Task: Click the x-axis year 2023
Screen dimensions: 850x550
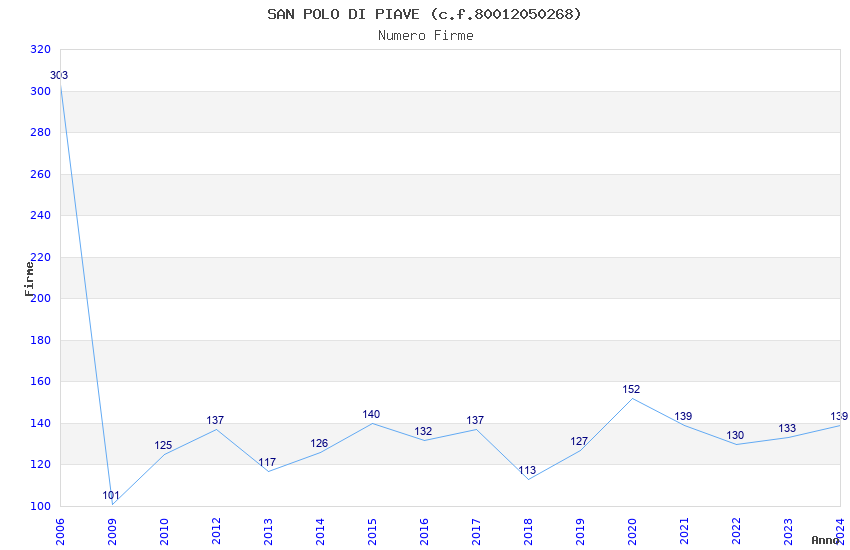Action: (788, 532)
